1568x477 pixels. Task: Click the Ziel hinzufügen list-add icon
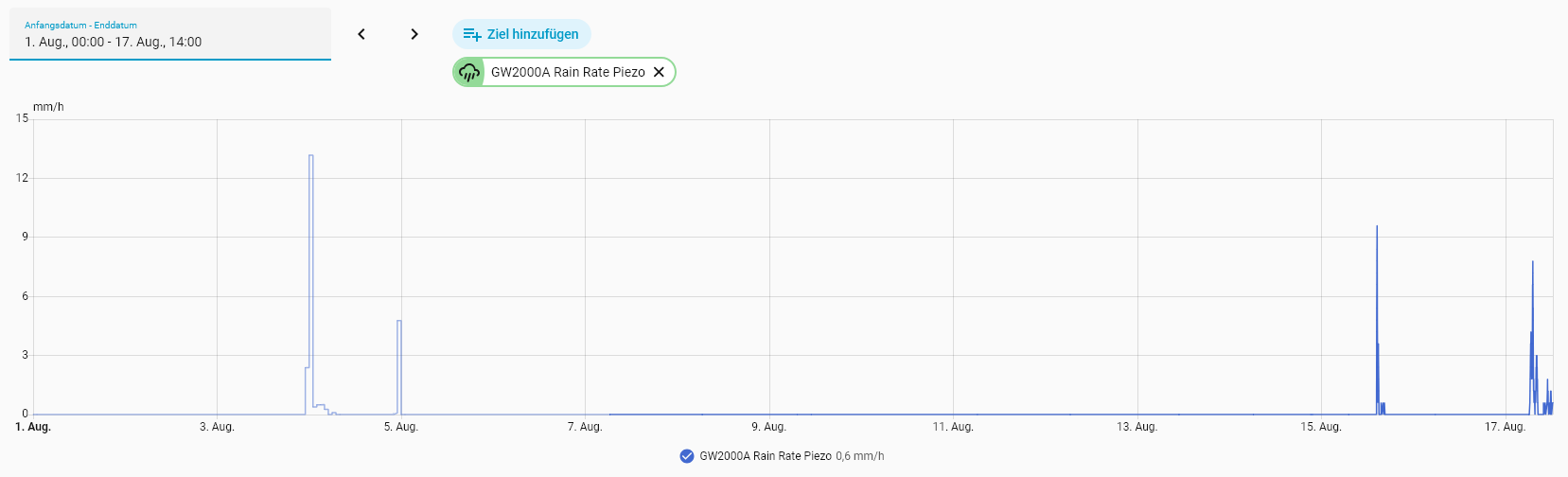[472, 35]
